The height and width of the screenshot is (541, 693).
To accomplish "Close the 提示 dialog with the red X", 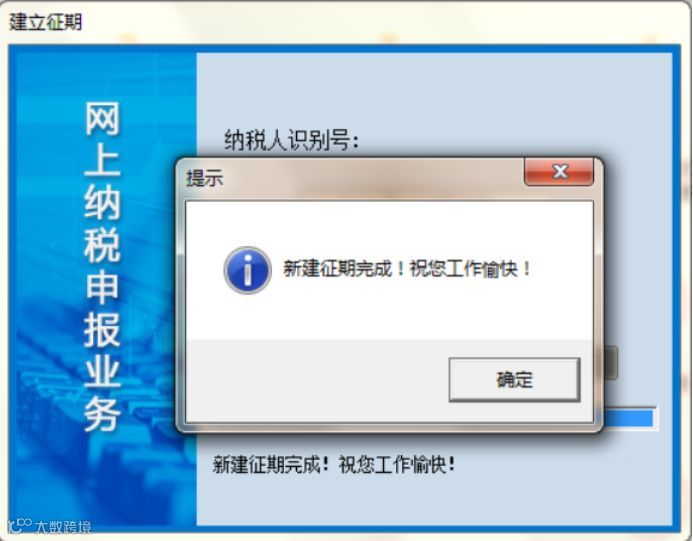I will click(x=559, y=171).
